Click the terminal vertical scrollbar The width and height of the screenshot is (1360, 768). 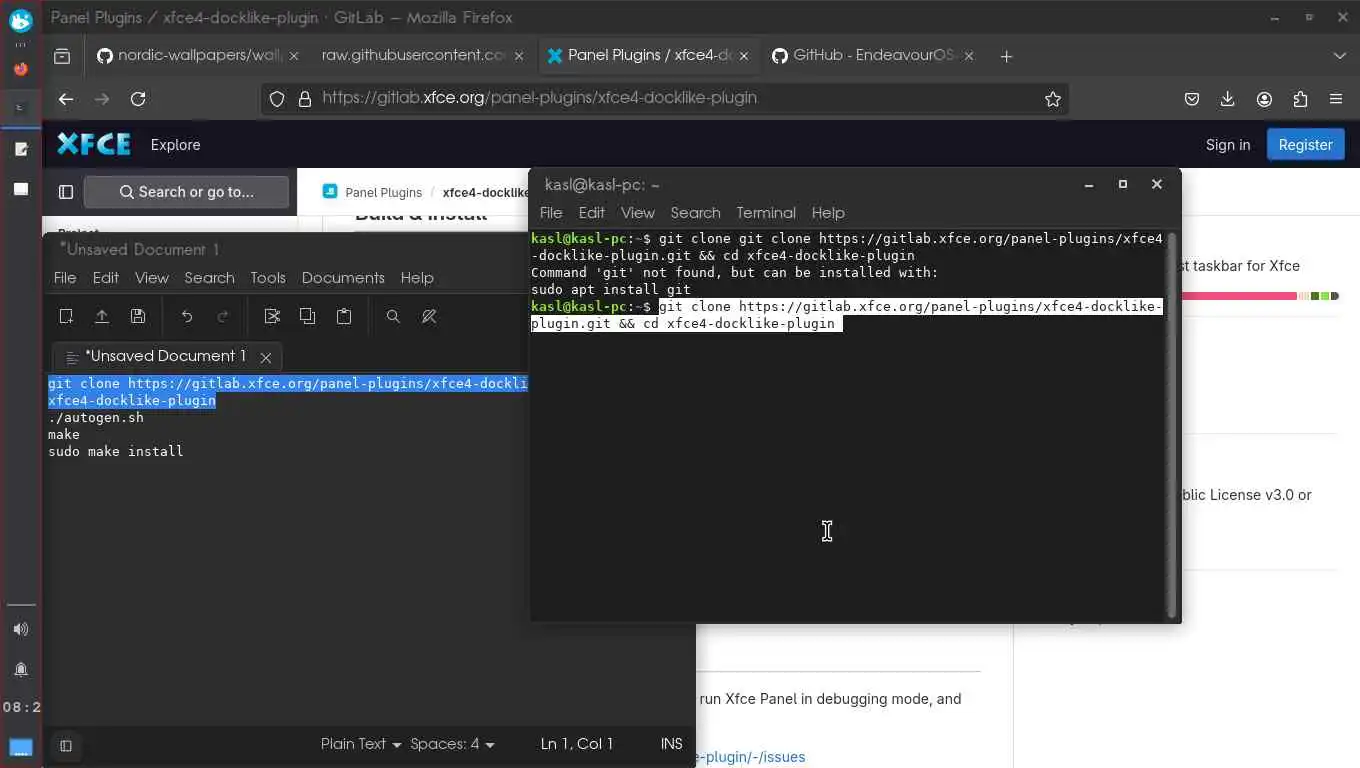click(x=1171, y=425)
